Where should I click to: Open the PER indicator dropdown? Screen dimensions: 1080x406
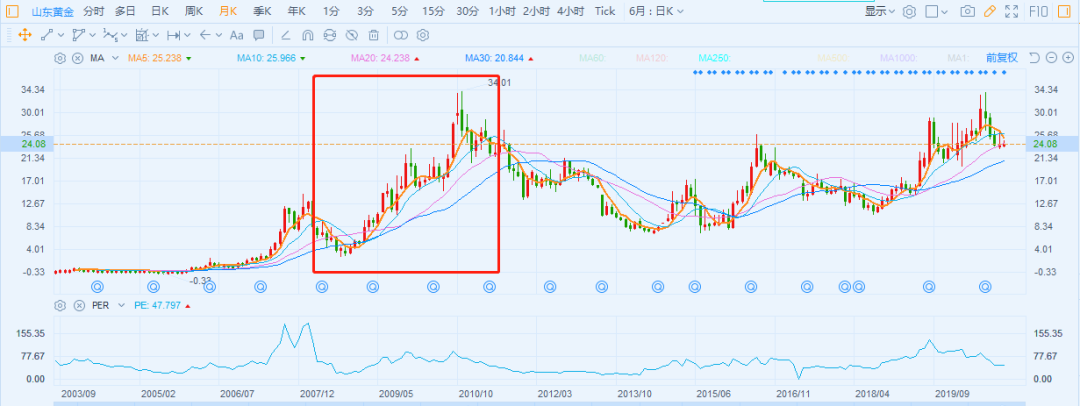click(122, 305)
